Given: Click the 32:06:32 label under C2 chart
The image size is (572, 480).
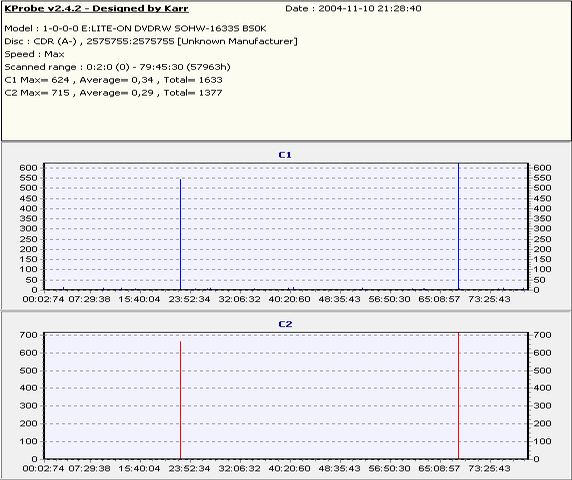Looking at the screenshot, I should 240,468.
